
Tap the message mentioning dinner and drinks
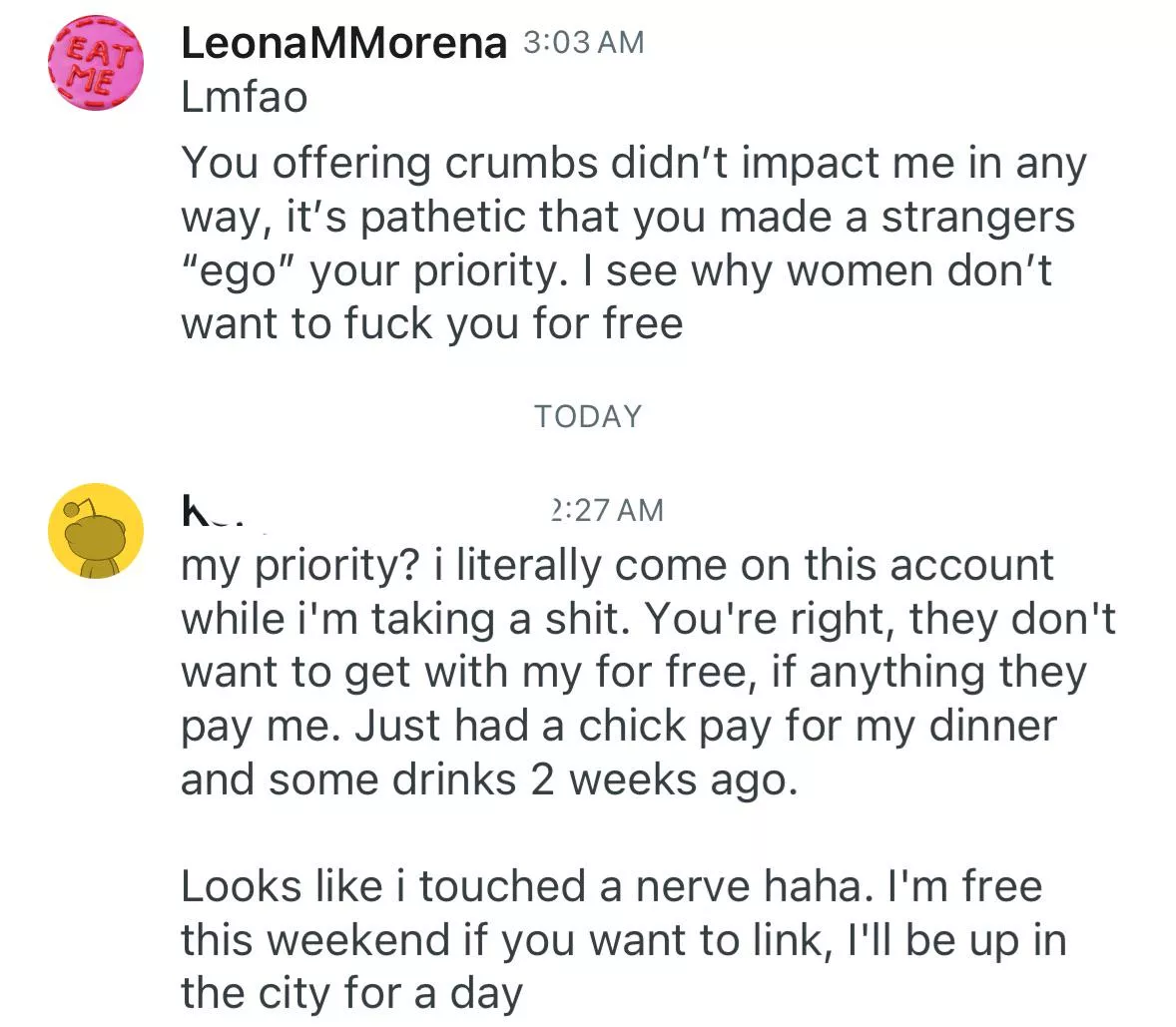click(619, 752)
